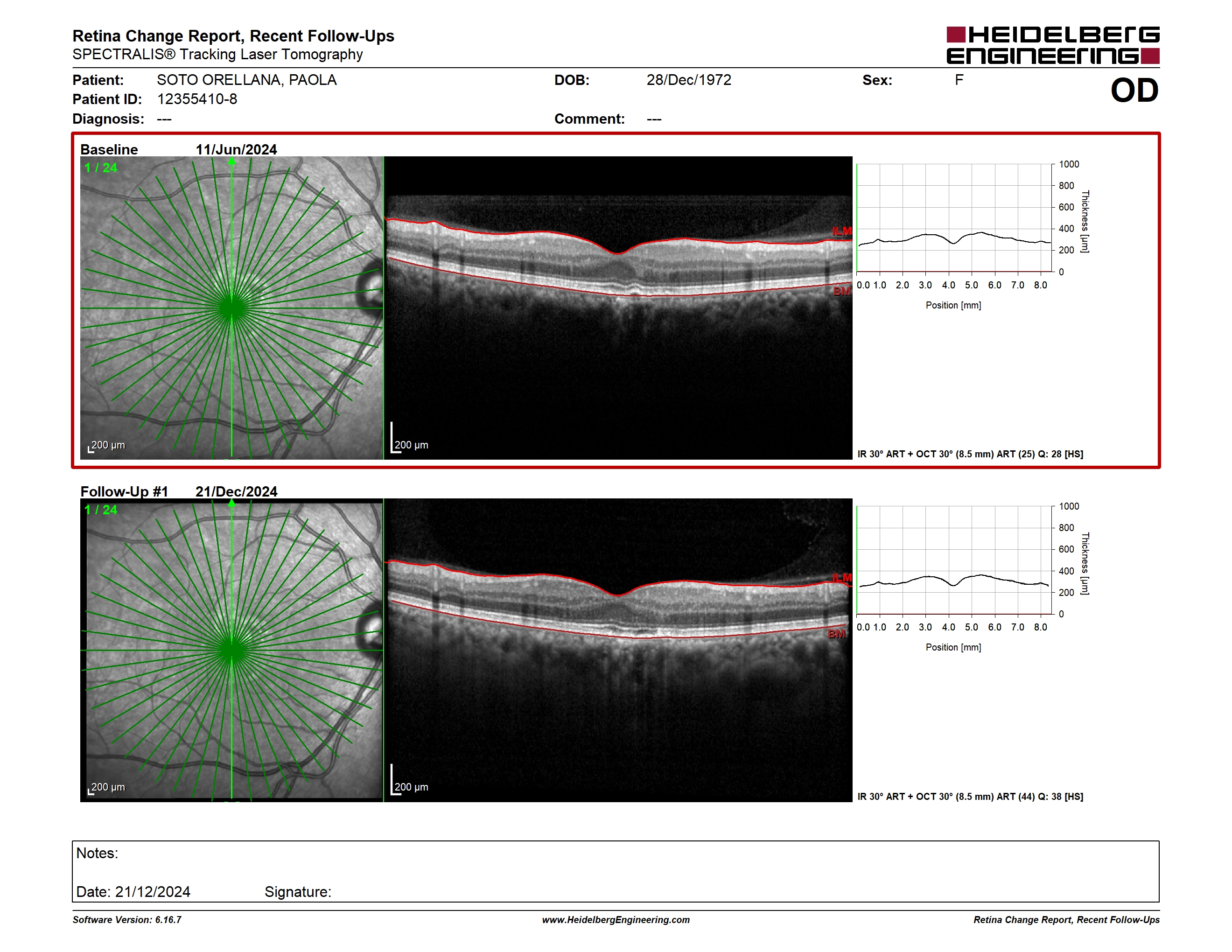Click the red ILM label in Follow-Up scan

tap(842, 578)
